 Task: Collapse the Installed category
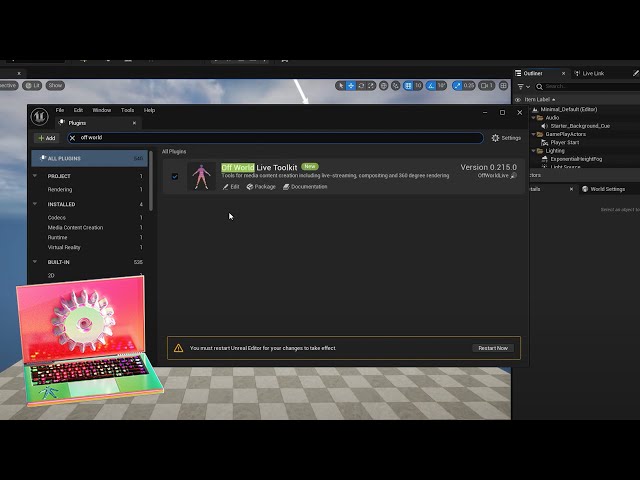(x=35, y=204)
